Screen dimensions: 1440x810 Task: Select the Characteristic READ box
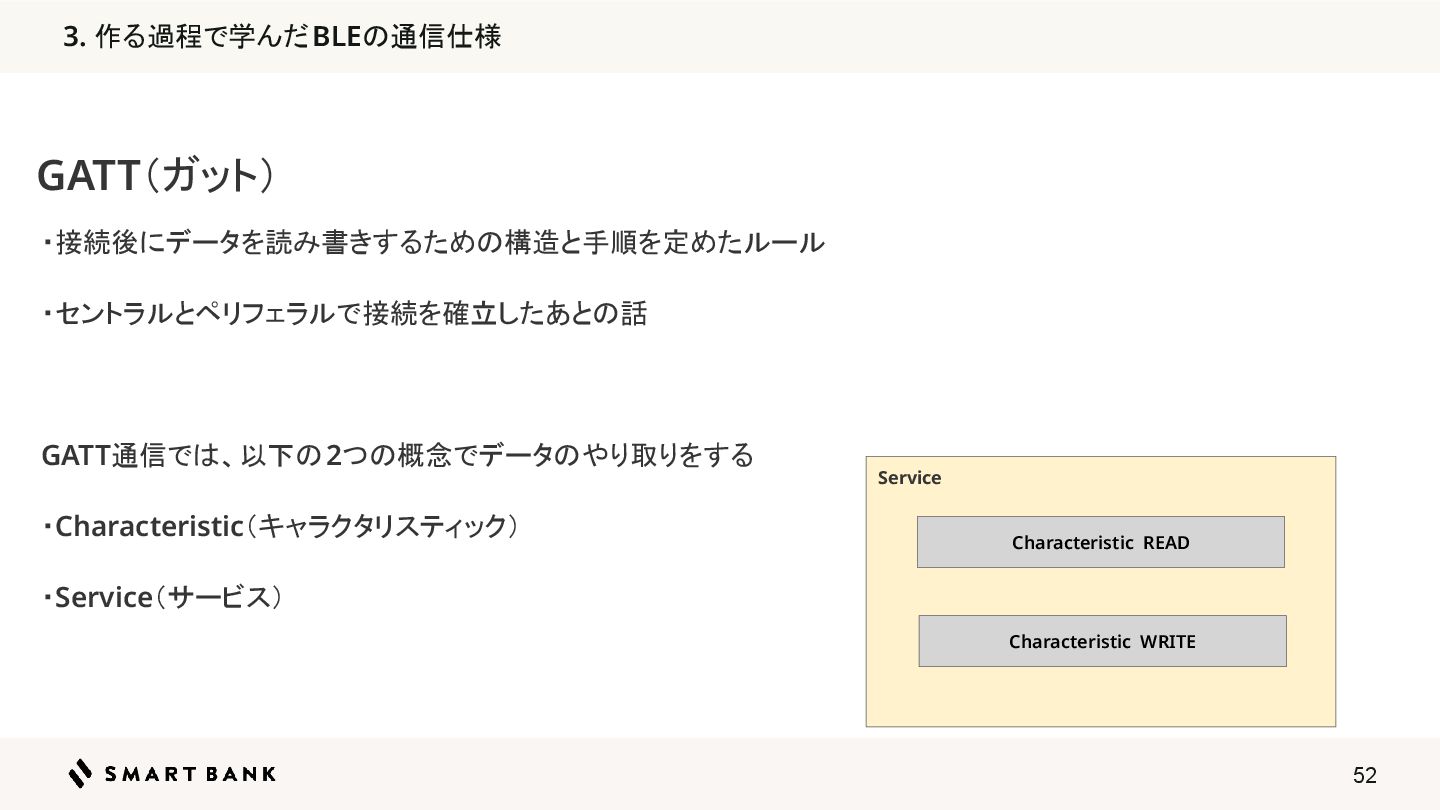1100,542
